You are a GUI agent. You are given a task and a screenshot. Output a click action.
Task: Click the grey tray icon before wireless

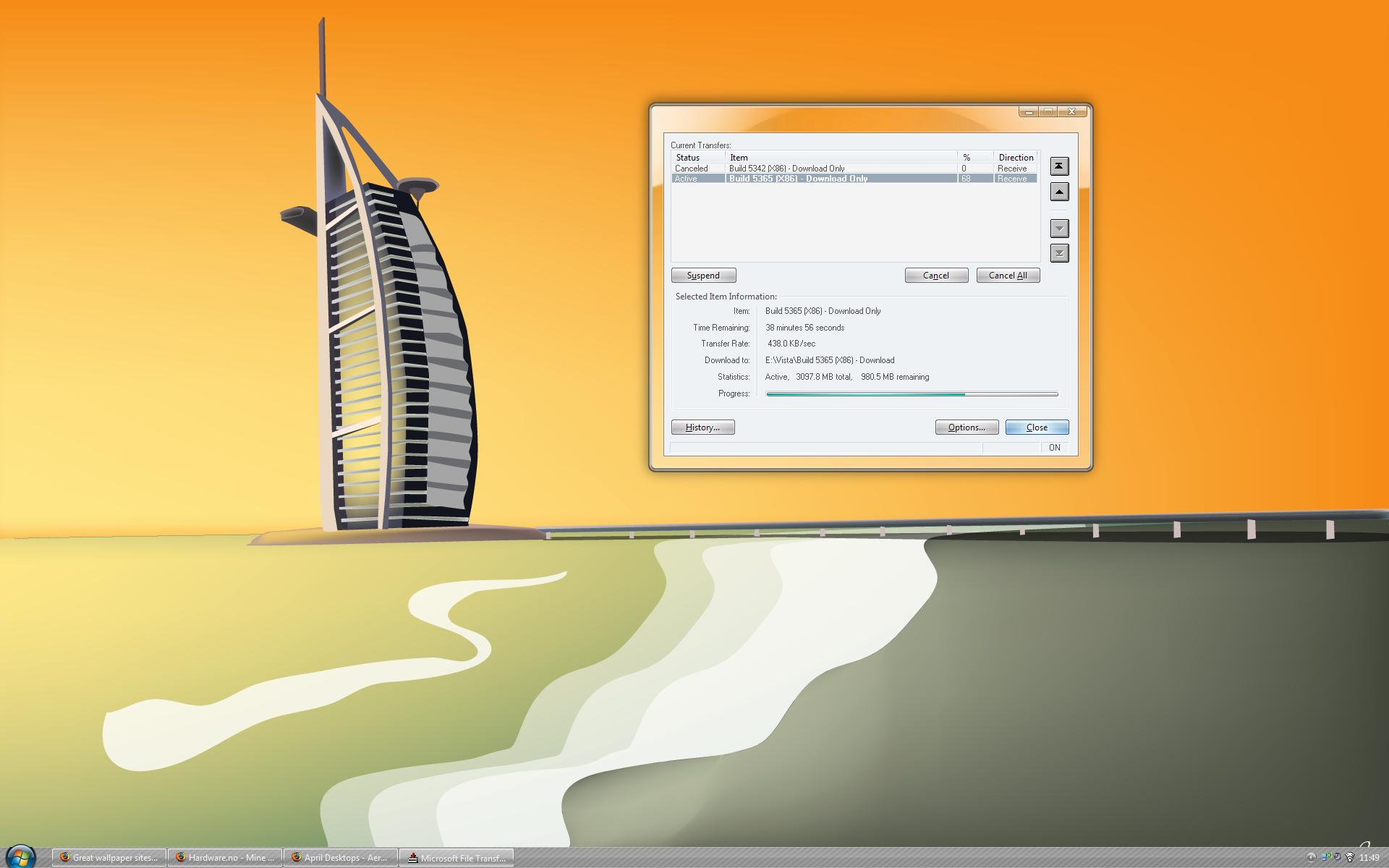[1337, 857]
